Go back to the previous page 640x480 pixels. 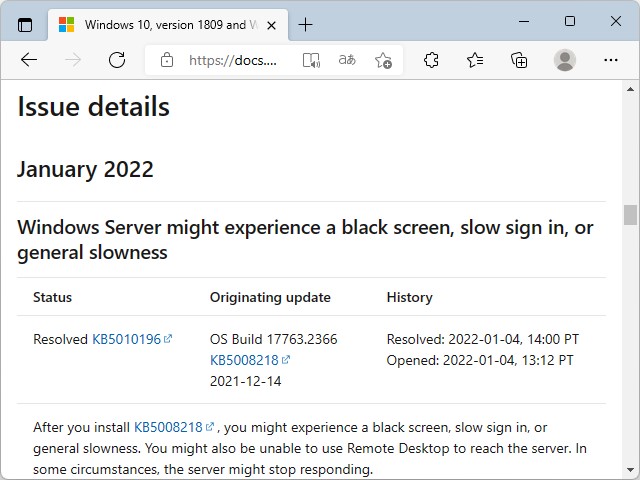point(29,60)
